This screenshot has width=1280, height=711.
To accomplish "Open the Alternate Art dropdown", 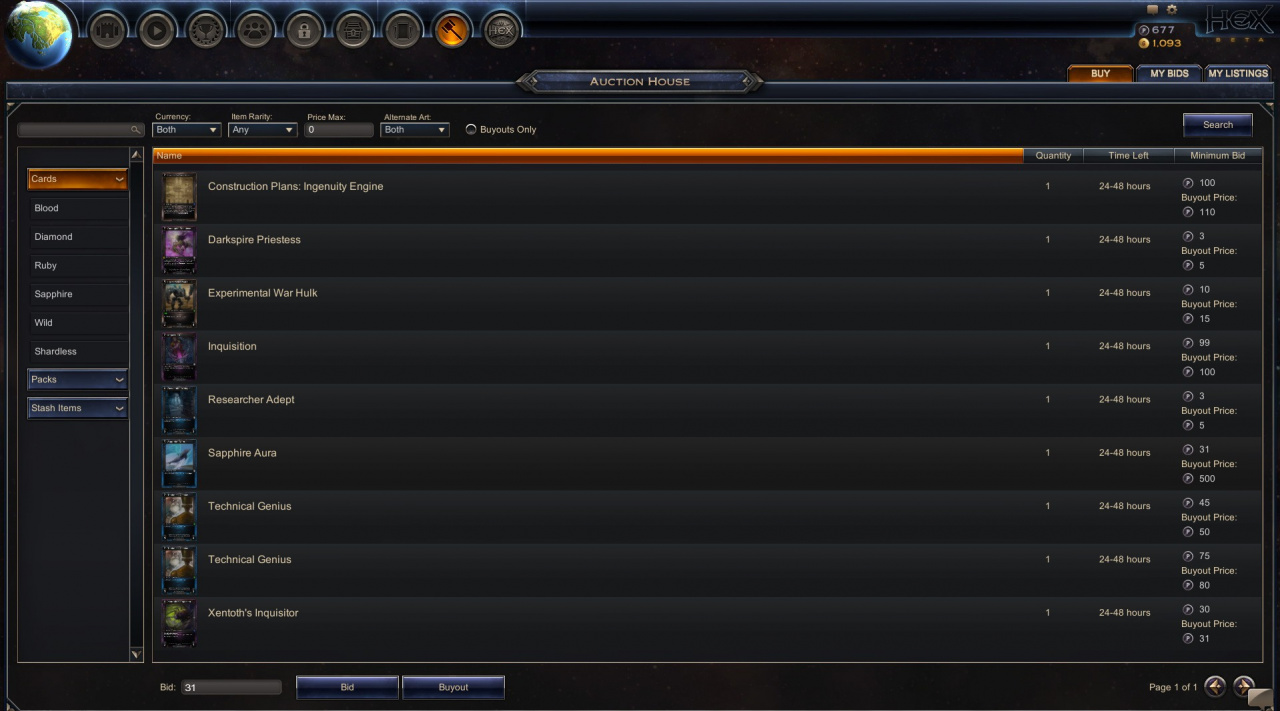I will (x=415, y=130).
